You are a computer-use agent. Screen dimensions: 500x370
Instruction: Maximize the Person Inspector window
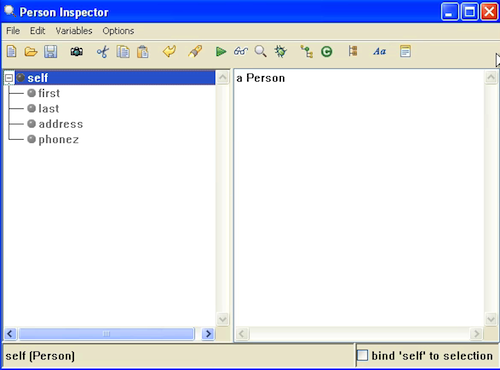(x=469, y=12)
